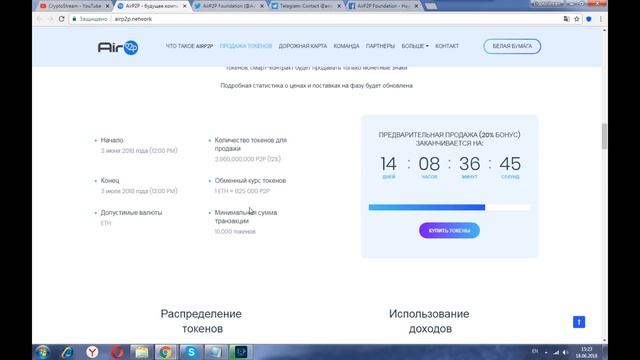Viewport: 640px width, 360px height.
Task: Open Skype from the taskbar
Action: [x=191, y=352]
